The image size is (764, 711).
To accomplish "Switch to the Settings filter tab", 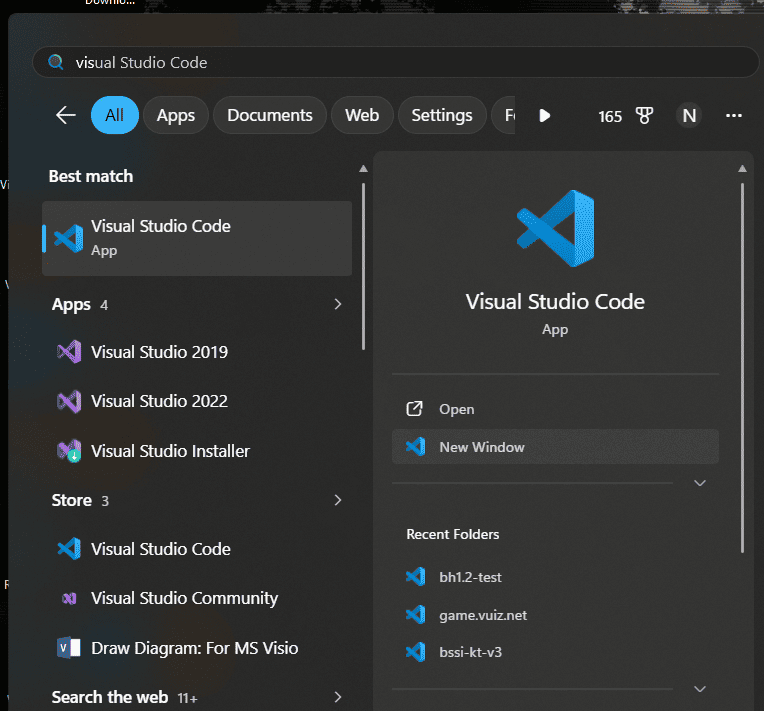I will point(442,115).
